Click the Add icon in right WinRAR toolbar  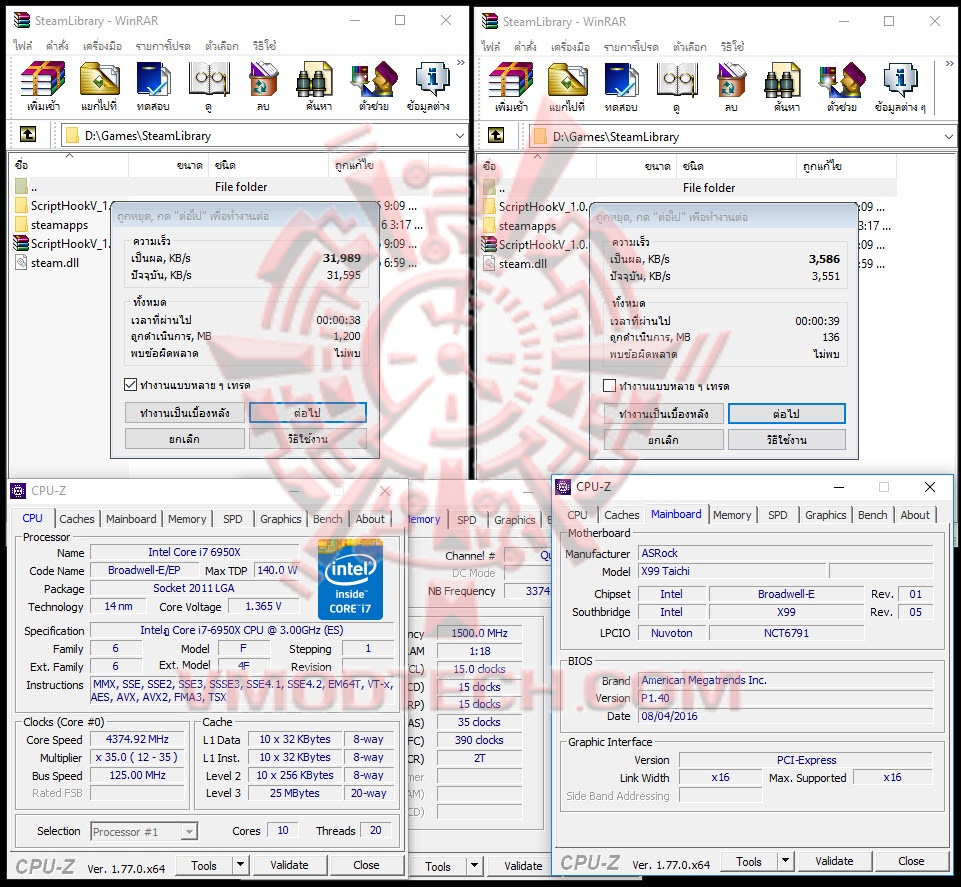[x=511, y=80]
